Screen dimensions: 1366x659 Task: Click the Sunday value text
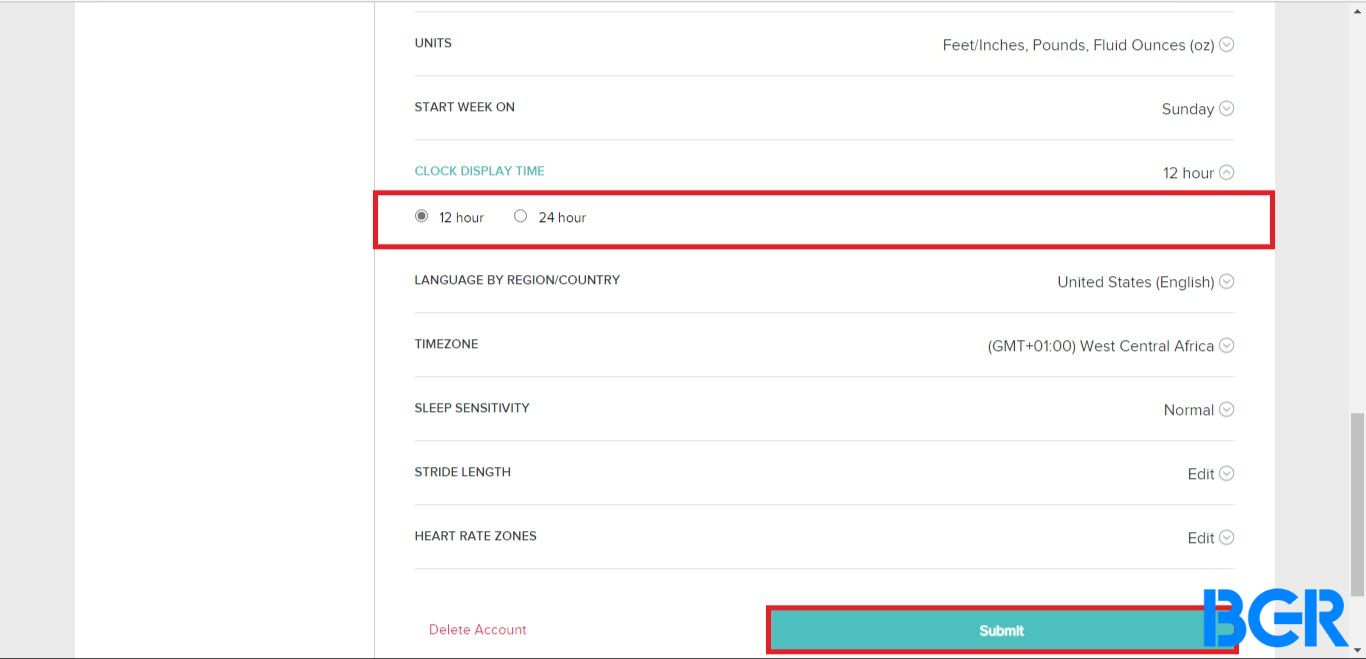[x=1188, y=109]
